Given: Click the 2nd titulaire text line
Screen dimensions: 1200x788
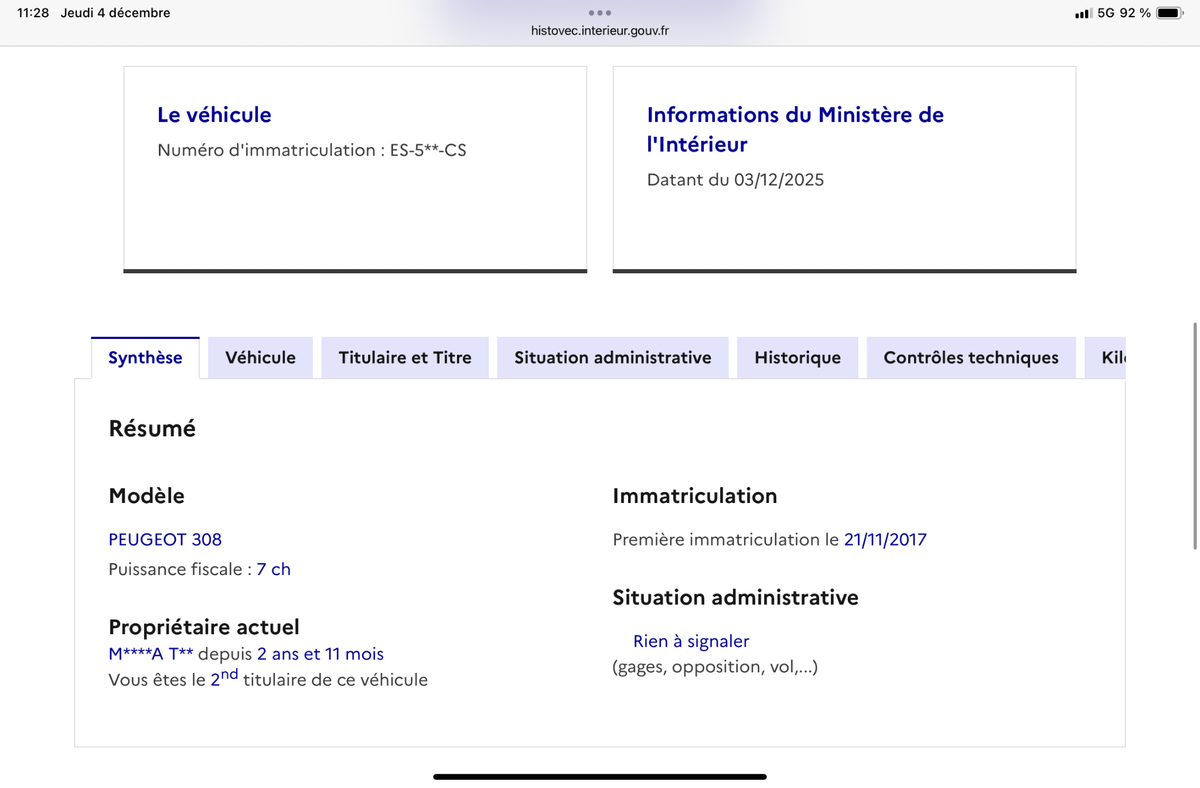Looking at the screenshot, I should (268, 679).
